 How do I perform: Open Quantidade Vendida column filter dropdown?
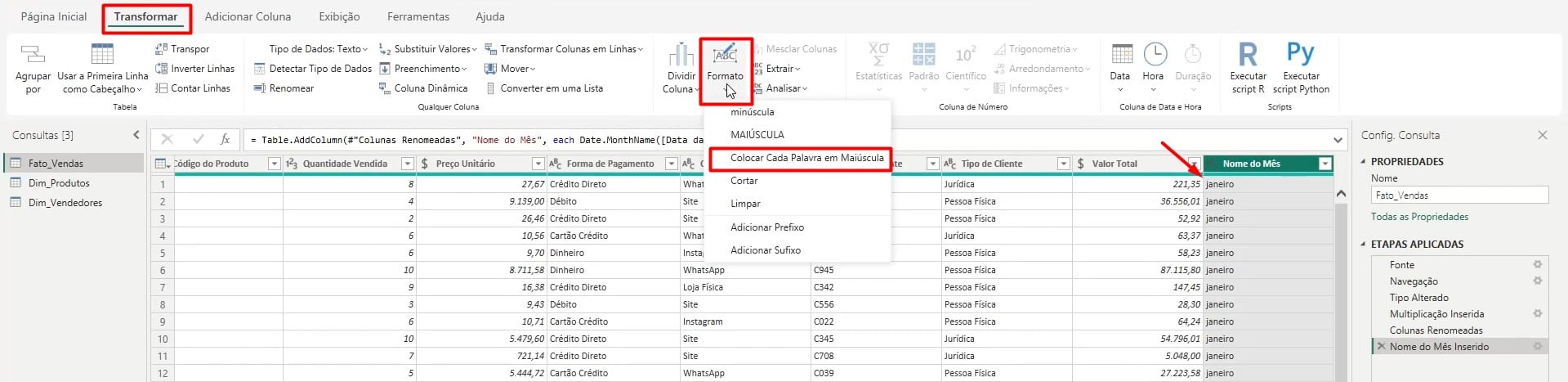(407, 164)
